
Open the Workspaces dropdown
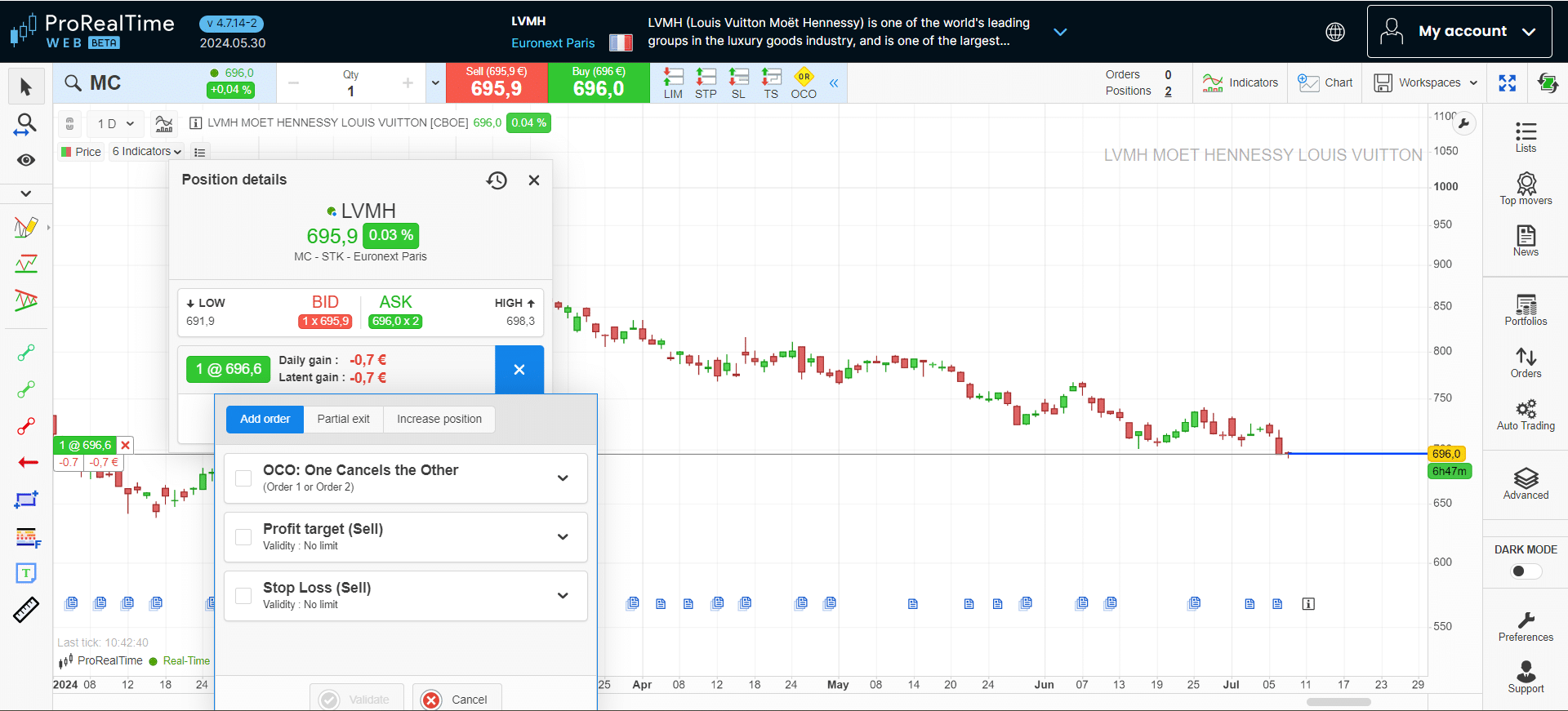tap(1426, 82)
